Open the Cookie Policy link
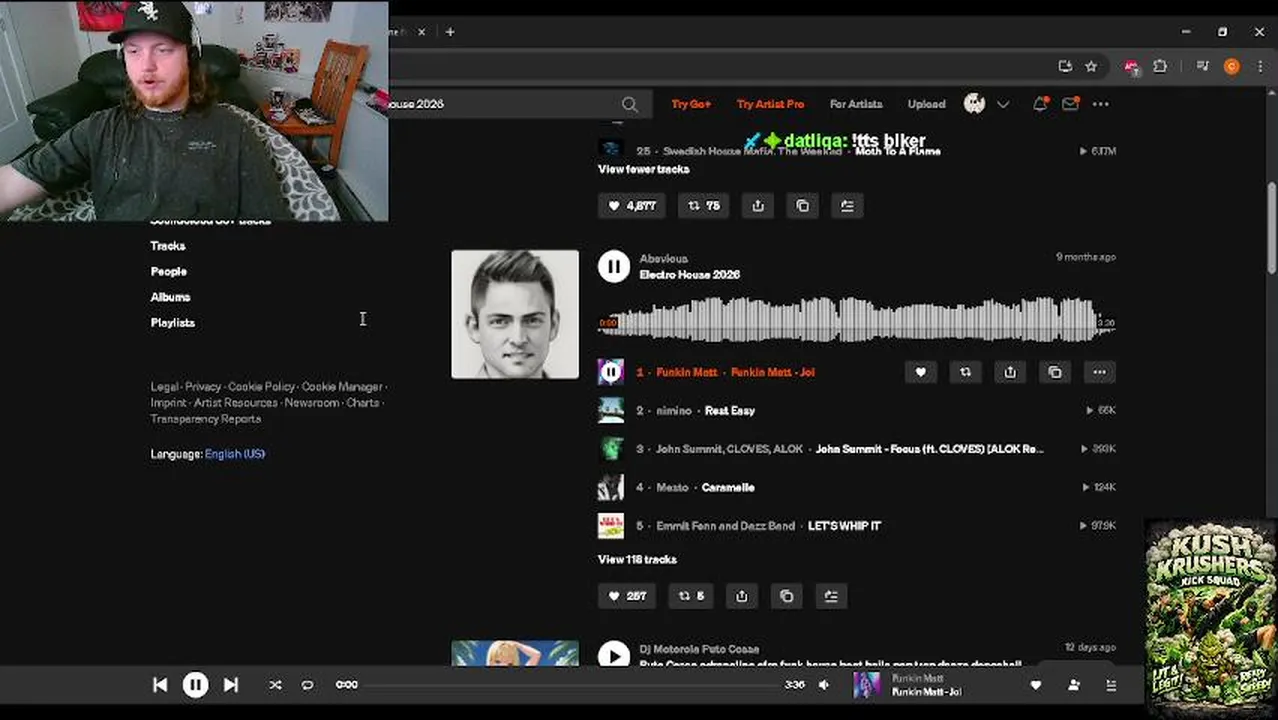Screen dimensions: 1278x720 [261, 387]
